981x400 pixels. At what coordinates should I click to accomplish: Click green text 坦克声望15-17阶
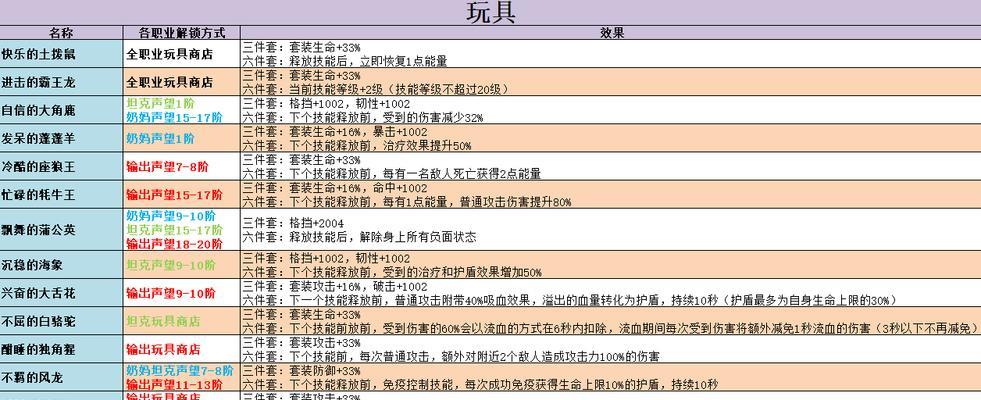click(x=174, y=230)
